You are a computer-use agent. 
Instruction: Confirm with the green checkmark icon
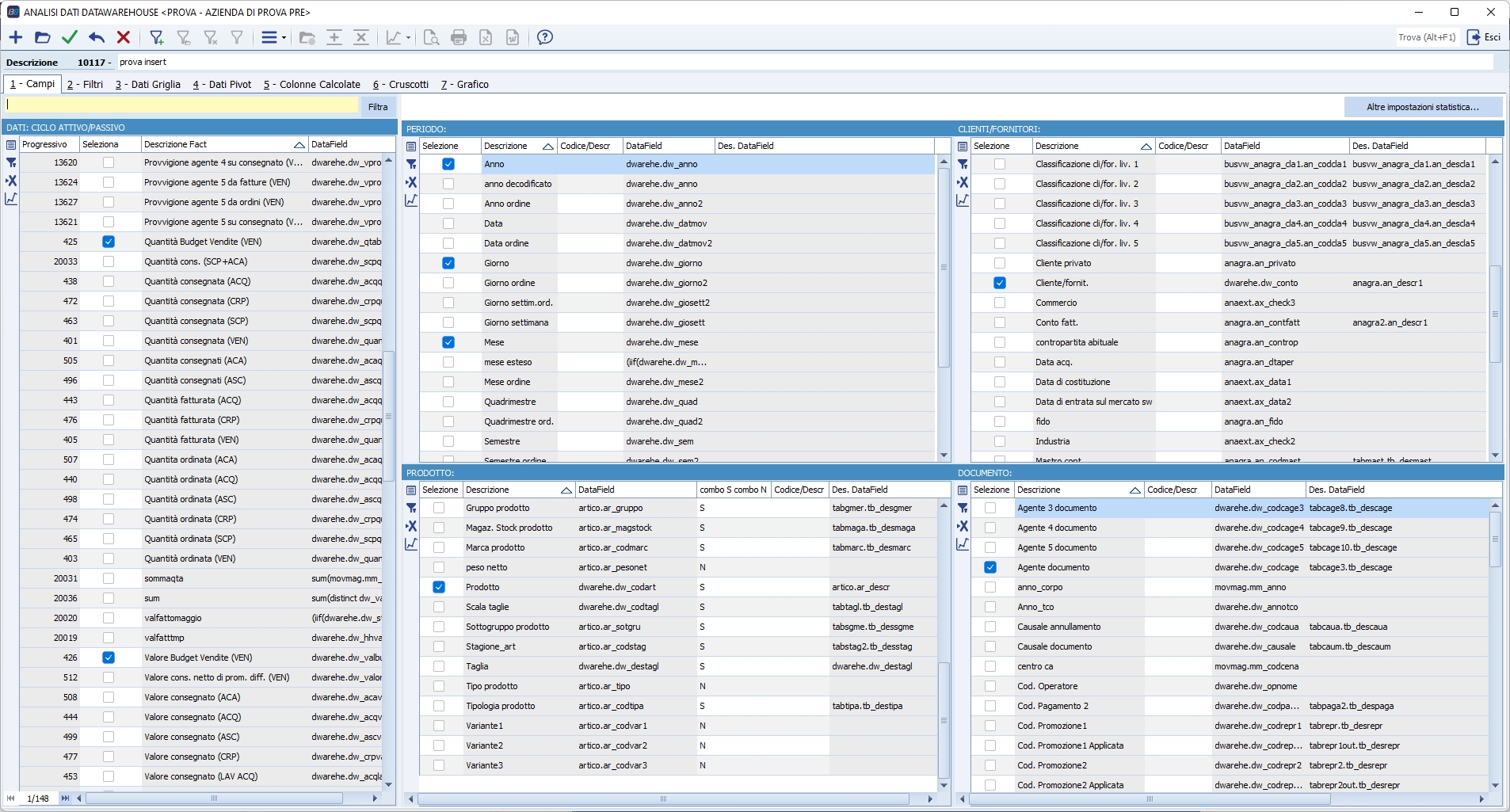tap(70, 37)
